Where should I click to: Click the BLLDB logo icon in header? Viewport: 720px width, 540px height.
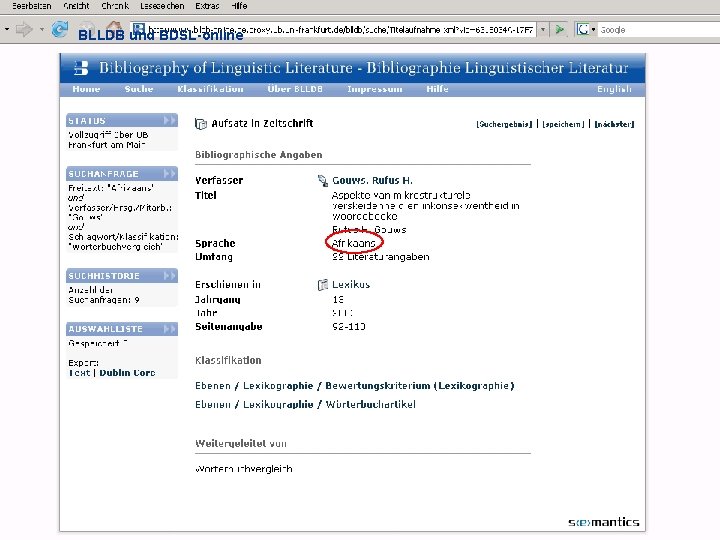pyautogui.click(x=81, y=68)
